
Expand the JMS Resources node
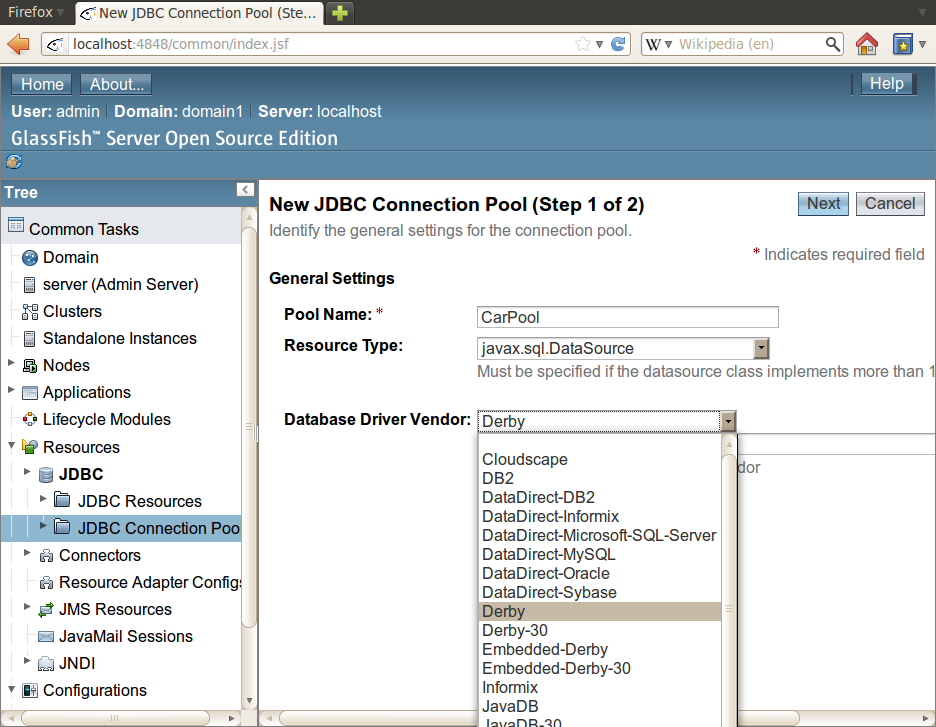[x=27, y=608]
